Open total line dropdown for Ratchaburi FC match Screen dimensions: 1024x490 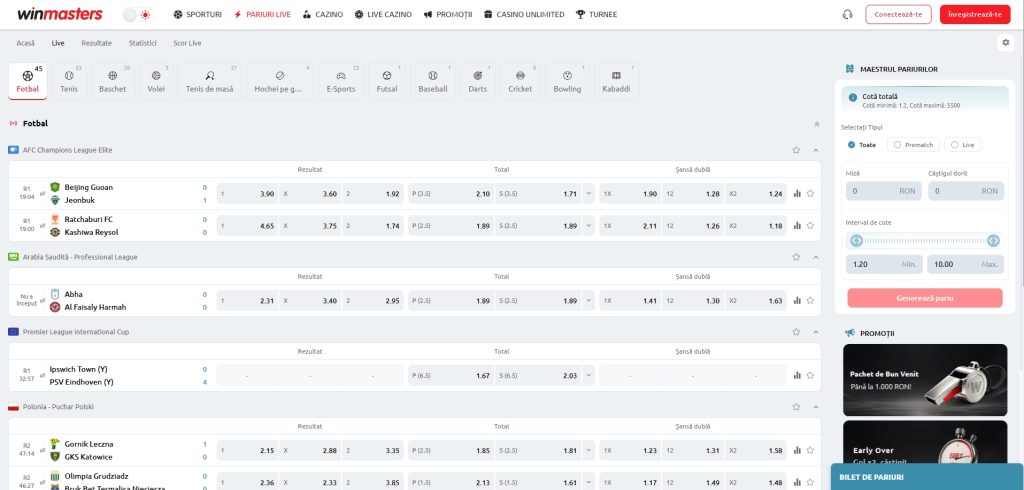coord(588,226)
